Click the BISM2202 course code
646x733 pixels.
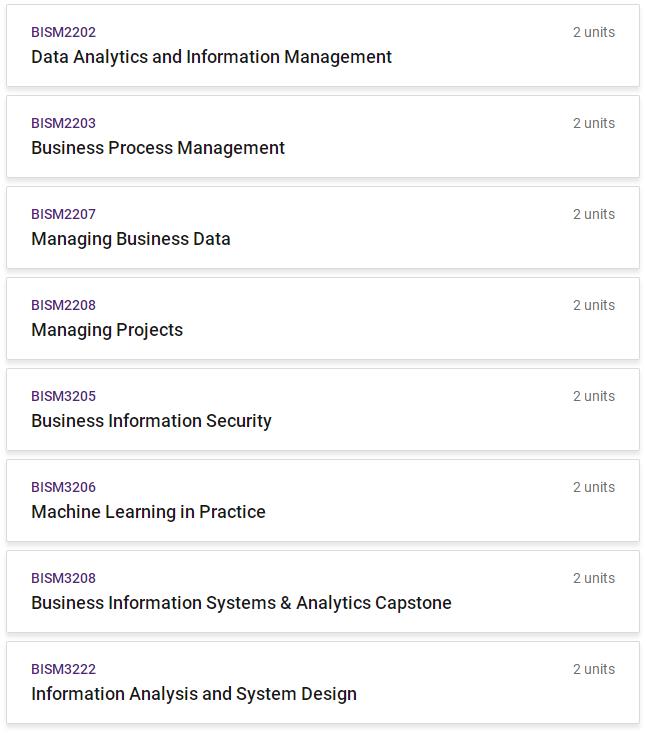[x=63, y=32]
